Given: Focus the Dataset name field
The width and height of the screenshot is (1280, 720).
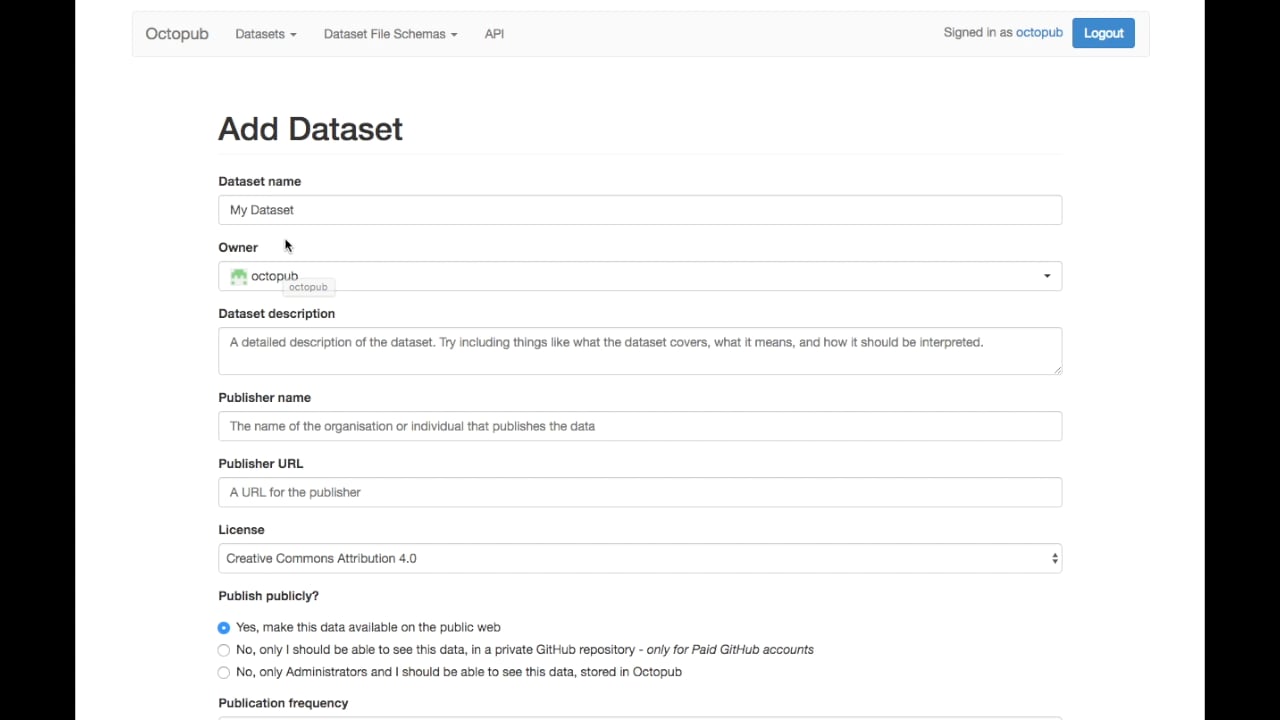Looking at the screenshot, I should [x=640, y=210].
